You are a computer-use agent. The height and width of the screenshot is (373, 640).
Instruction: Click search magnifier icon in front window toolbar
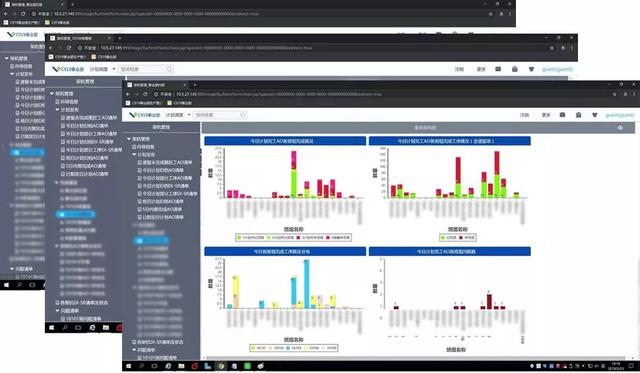[242, 115]
